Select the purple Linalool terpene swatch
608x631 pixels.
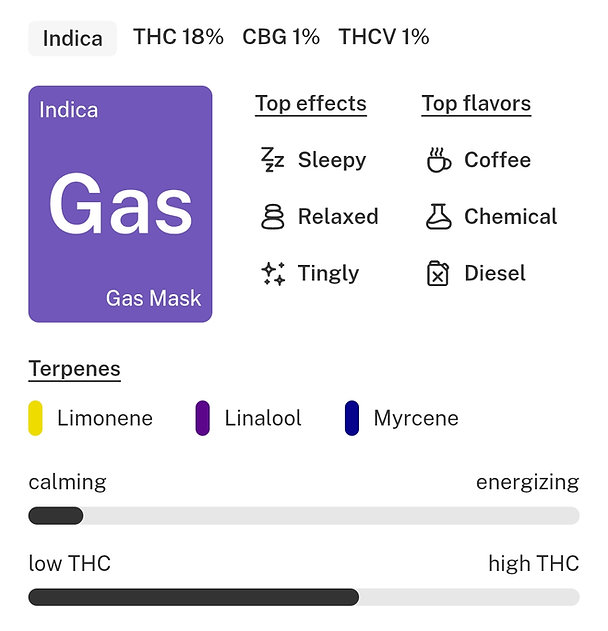pos(202,418)
